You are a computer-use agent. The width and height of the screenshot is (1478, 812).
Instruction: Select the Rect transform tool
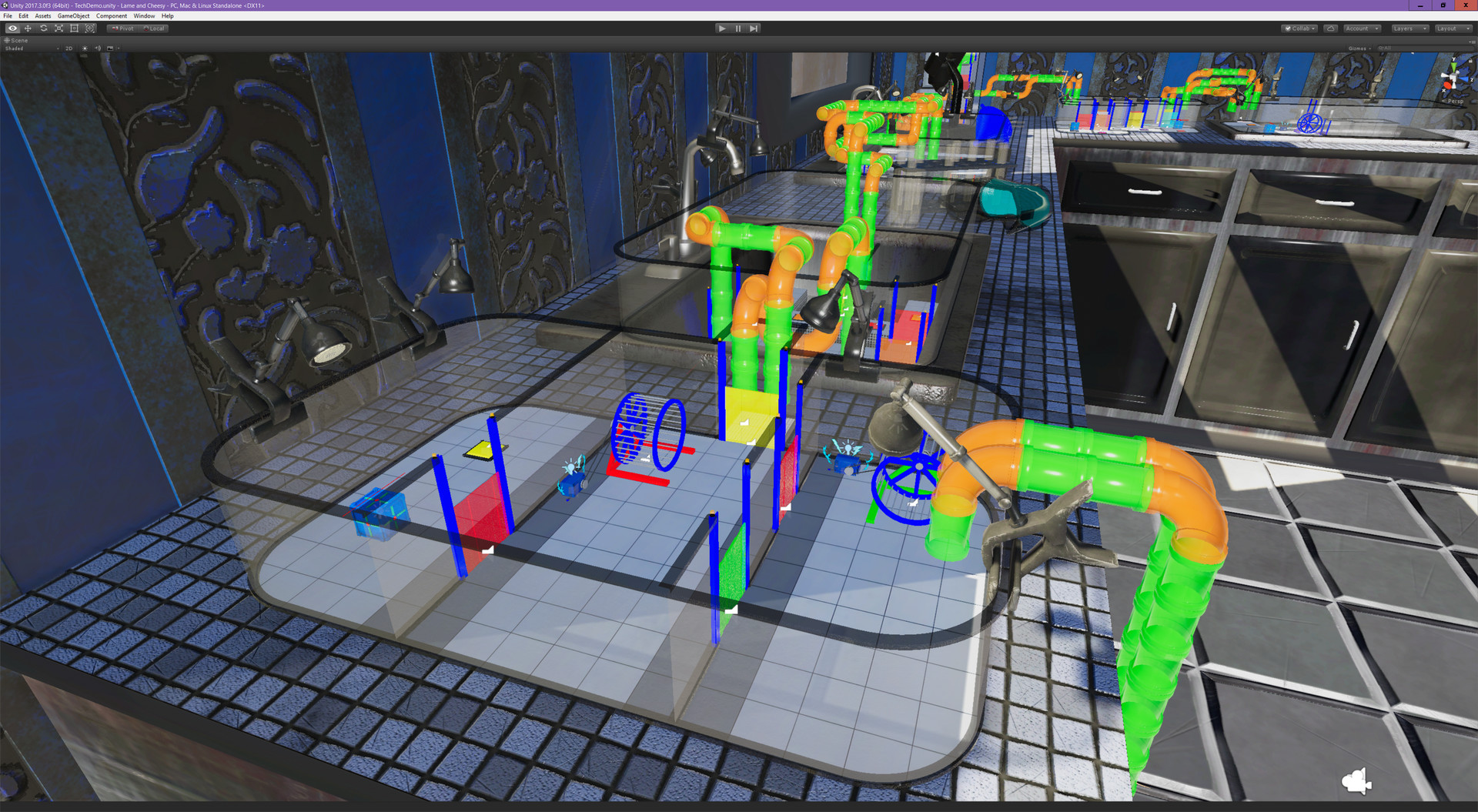(x=74, y=28)
